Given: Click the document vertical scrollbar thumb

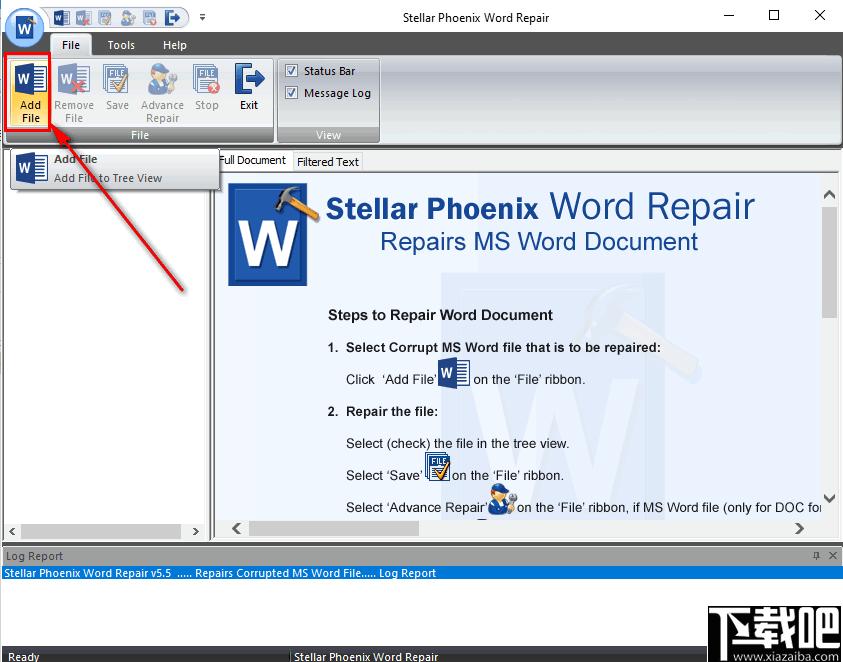Looking at the screenshot, I should pyautogui.click(x=829, y=262).
